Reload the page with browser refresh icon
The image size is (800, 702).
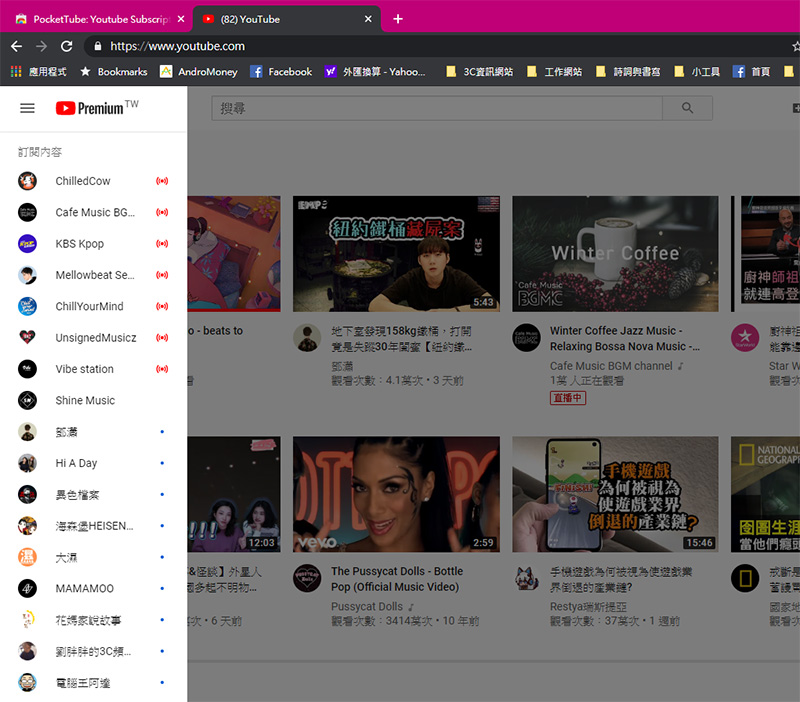pyautogui.click(x=66, y=46)
